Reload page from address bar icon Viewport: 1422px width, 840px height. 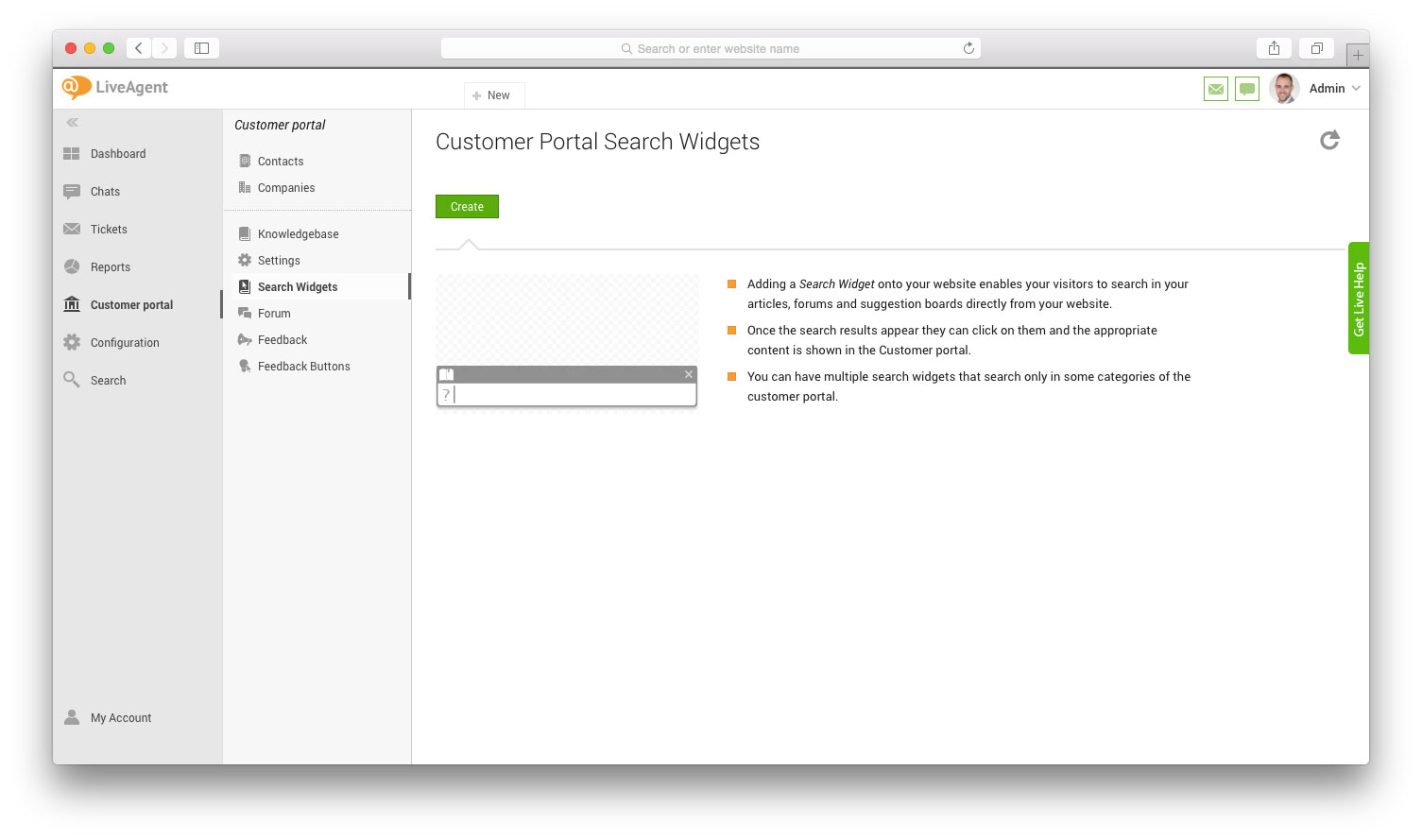968,48
